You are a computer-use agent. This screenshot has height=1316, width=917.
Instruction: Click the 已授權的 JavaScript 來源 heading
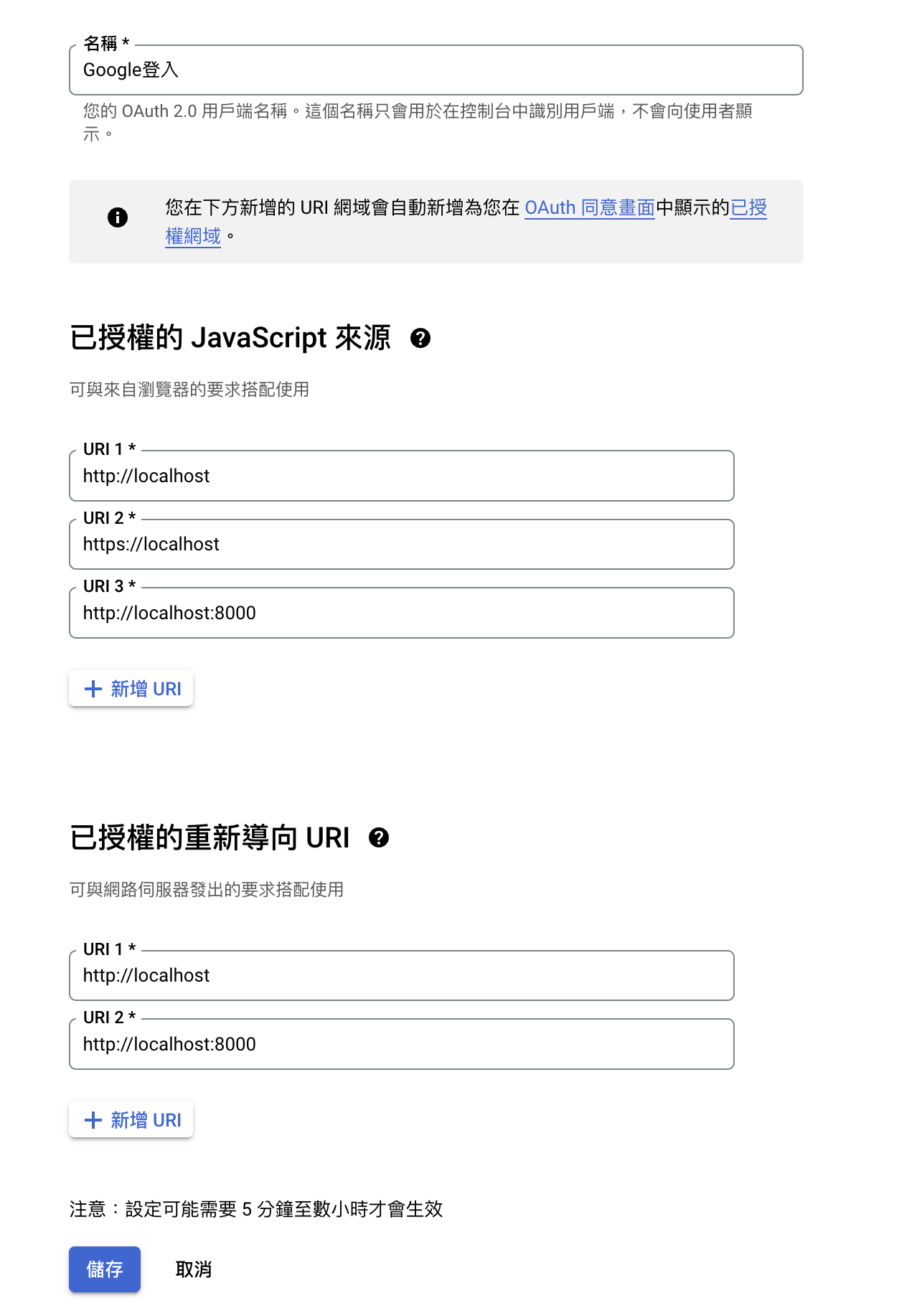pos(230,338)
